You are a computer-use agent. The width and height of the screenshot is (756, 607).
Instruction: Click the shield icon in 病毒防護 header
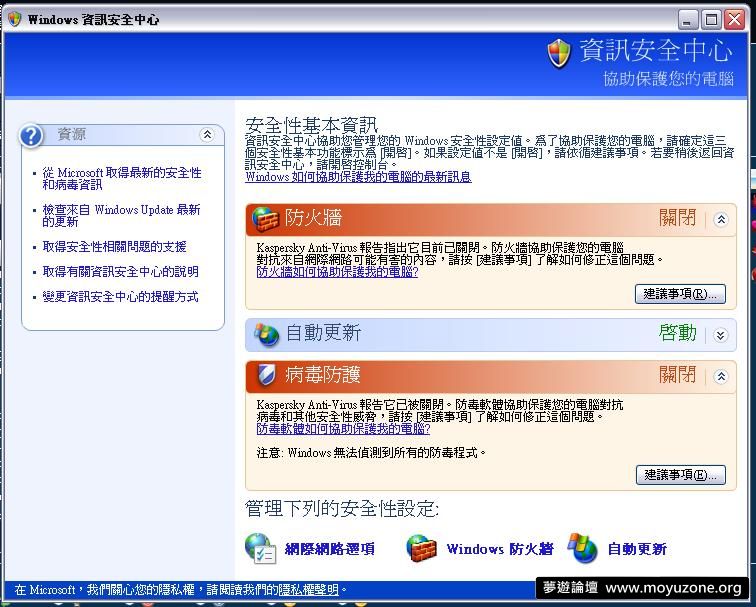266,375
